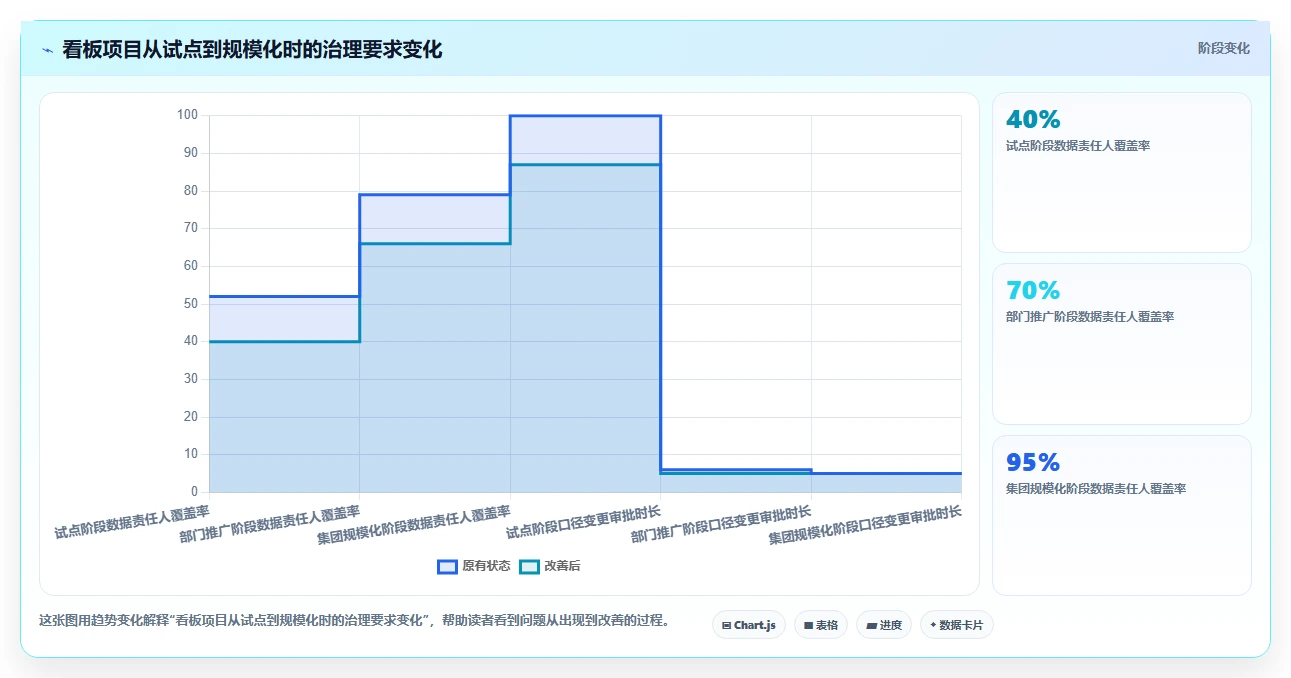Click x-axis label 集团规模化阶段口径变更审批时长
Viewport: 1291px width, 678px height.
point(865,524)
